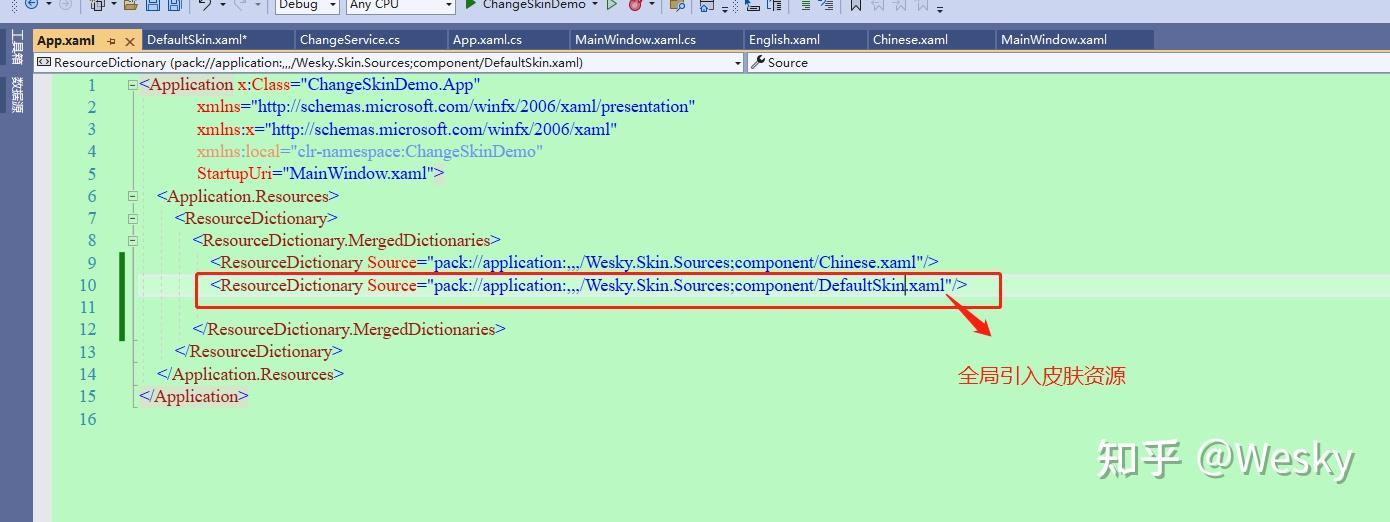Click the Source member dropdown box
1390x522 pixels.
coord(1068,62)
